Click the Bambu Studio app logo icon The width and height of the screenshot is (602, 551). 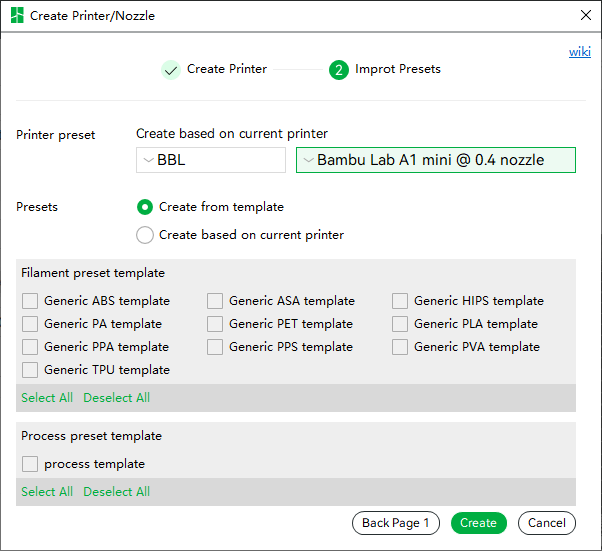[17, 15]
